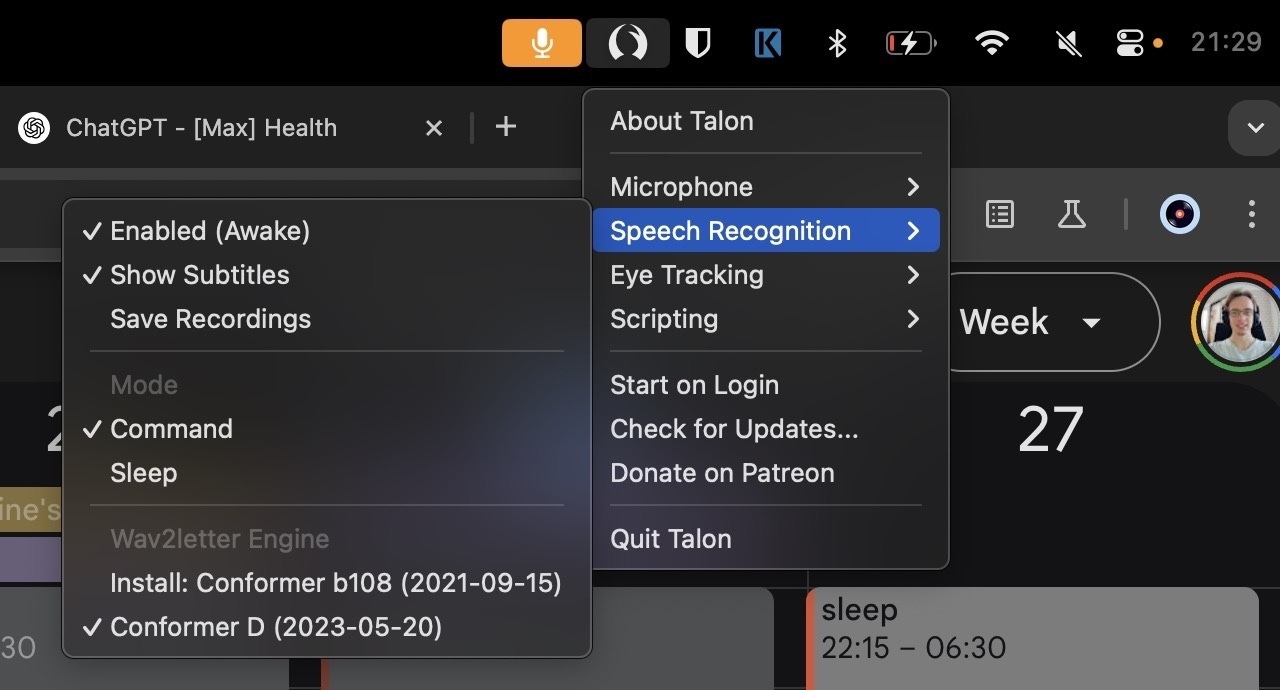Screen dimensions: 1280x690
Task: Click the battery charging indicator
Action: (911, 43)
